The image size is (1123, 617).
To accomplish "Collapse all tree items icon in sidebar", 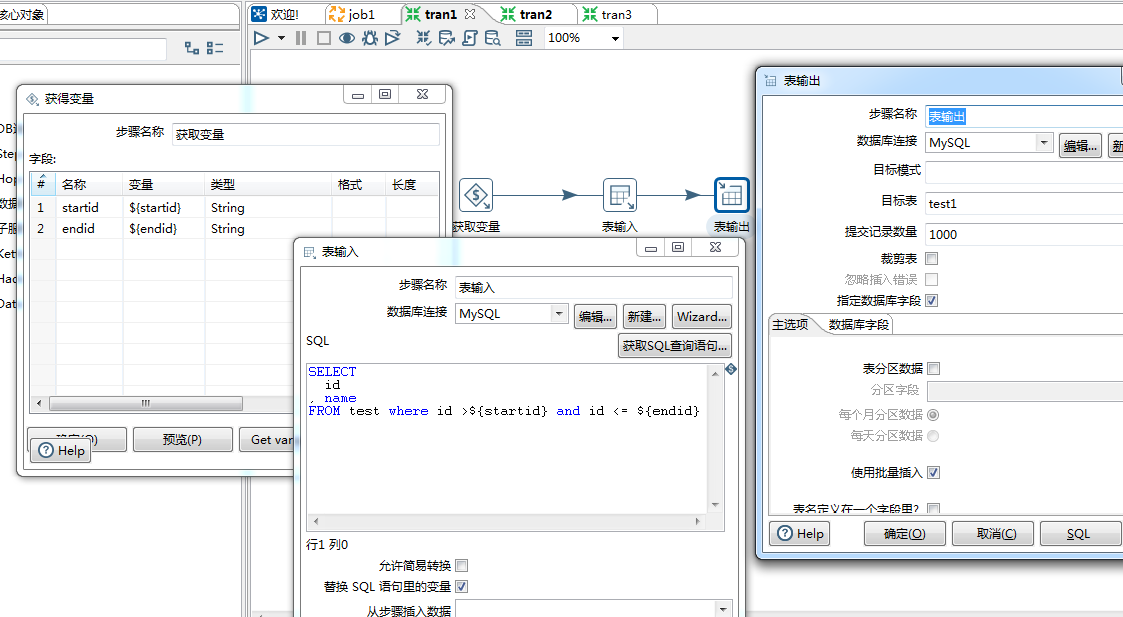I will pos(215,48).
